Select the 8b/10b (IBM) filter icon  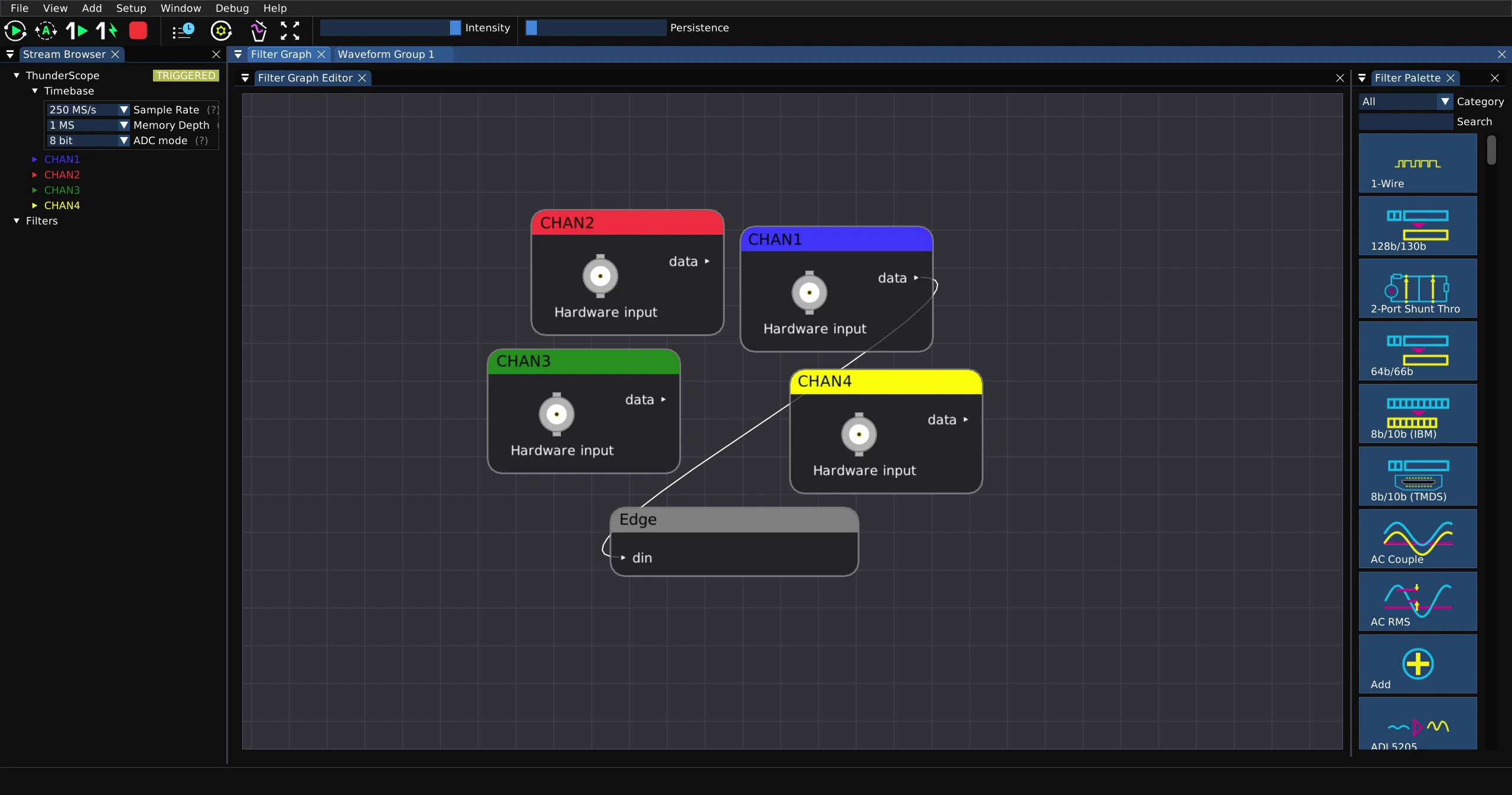[x=1417, y=413]
